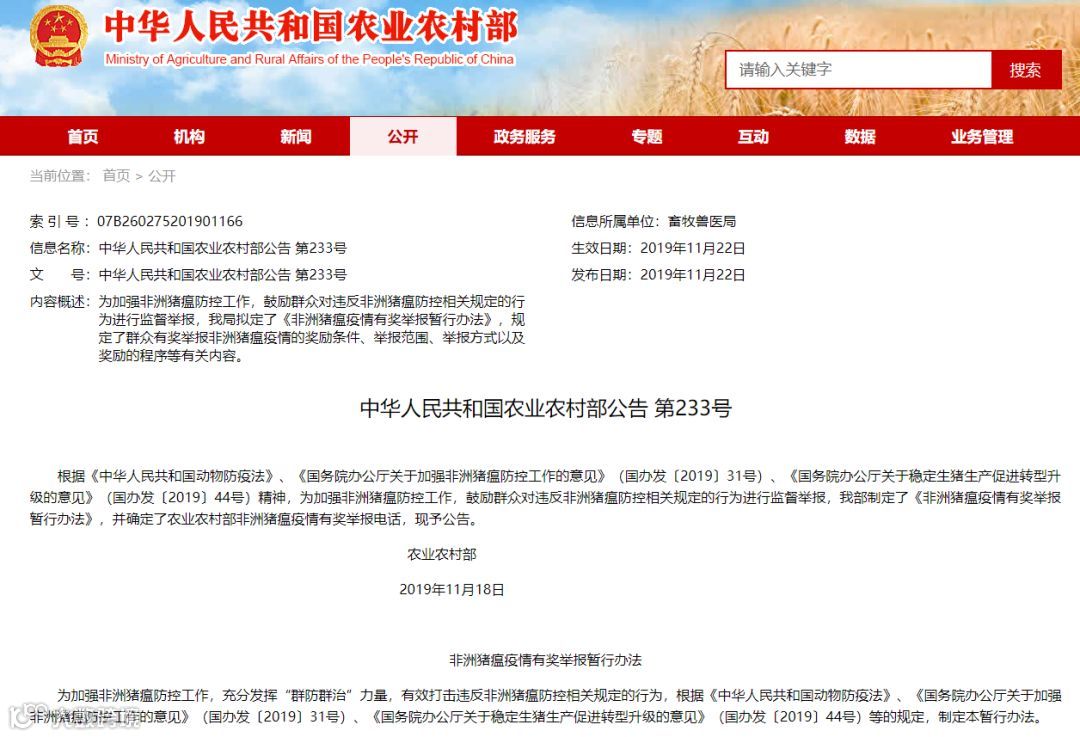Screen dimensions: 1080x737
Task: Open the 专题 navigation tab
Action: click(647, 136)
